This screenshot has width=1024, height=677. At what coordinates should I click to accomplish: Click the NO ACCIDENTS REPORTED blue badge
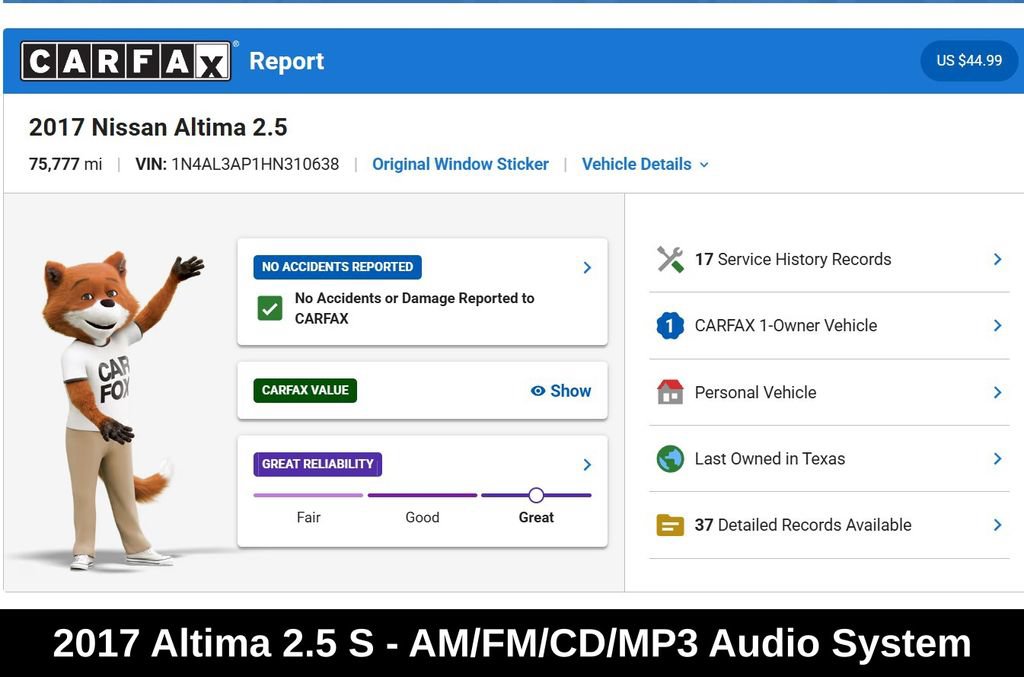pos(338,266)
